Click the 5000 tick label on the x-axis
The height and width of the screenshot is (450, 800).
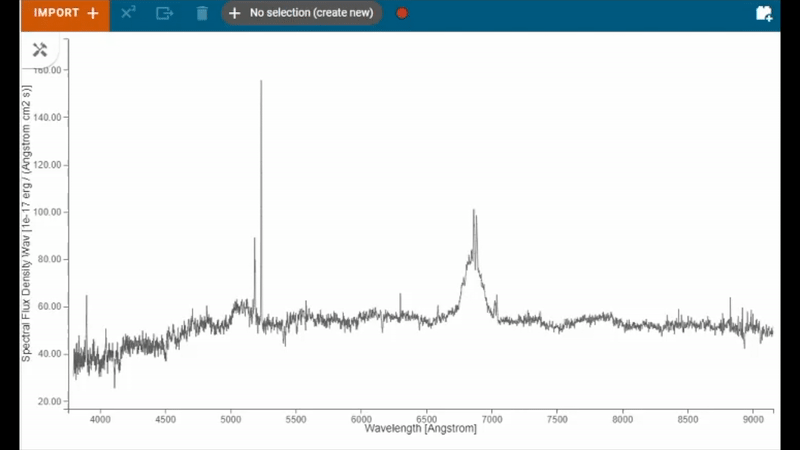point(231,419)
